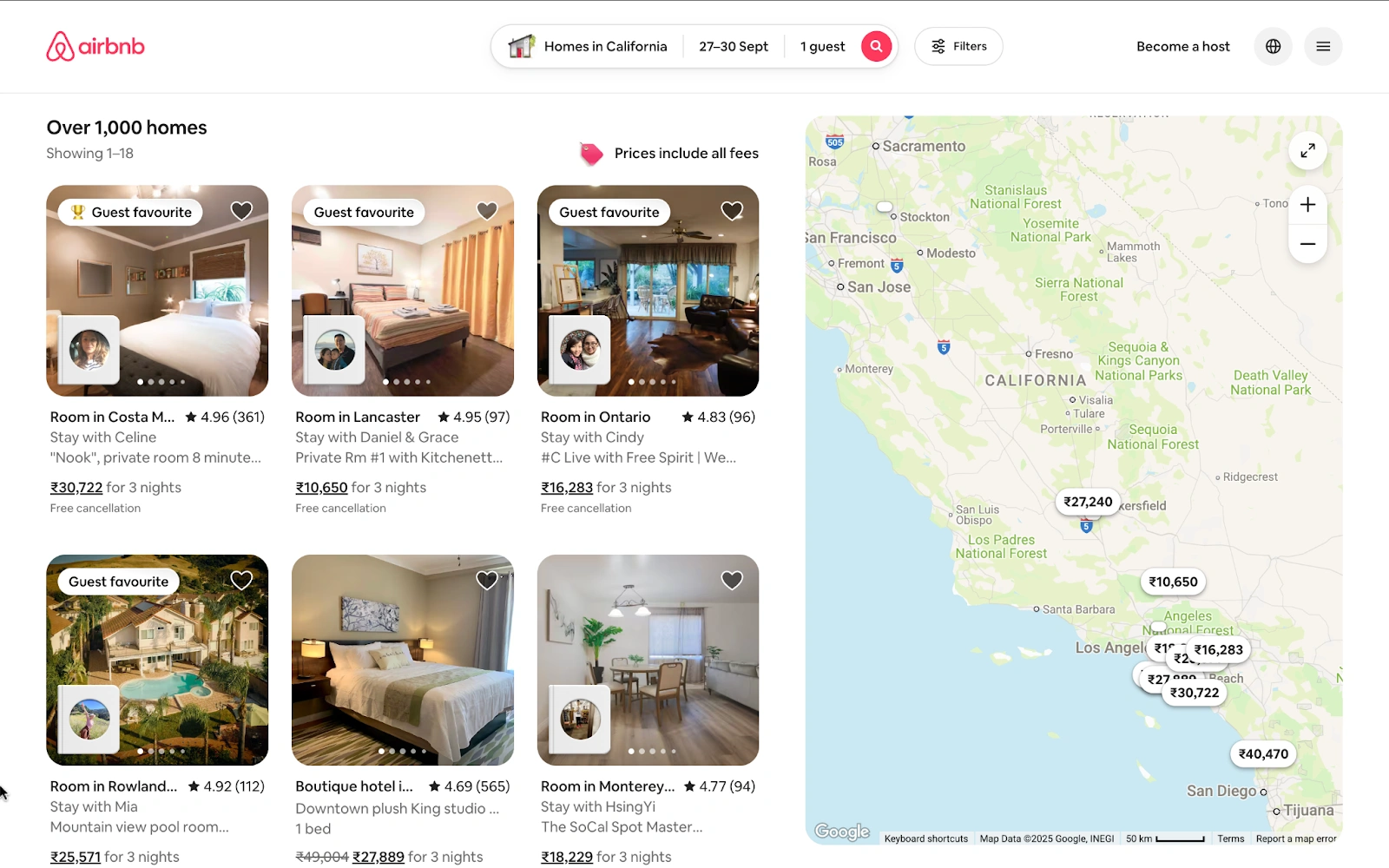Zoom in on the map
1389x868 pixels.
pos(1307,205)
